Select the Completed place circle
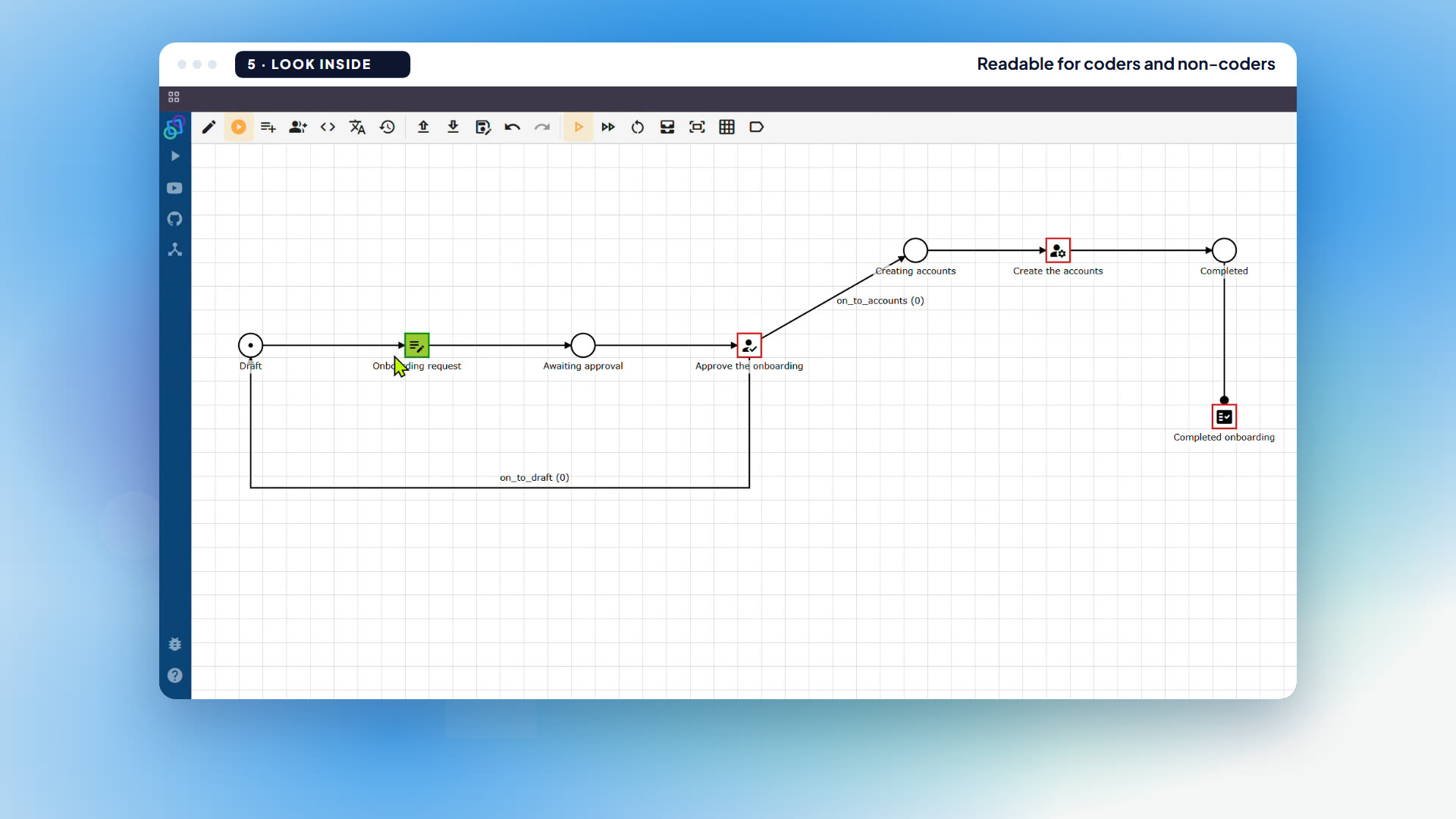 coord(1224,249)
